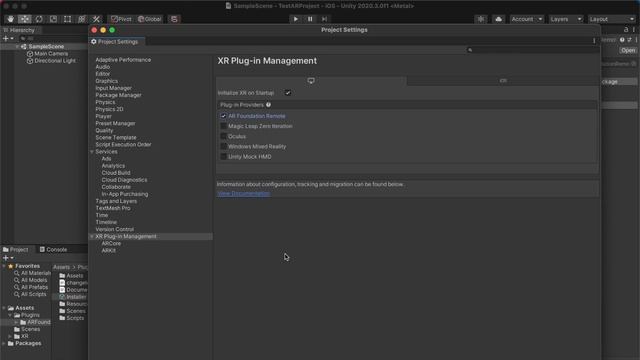Screen dimensions: 640x360
Task: Select the Hand tool in Unity toolbar
Action: click(x=10, y=19)
